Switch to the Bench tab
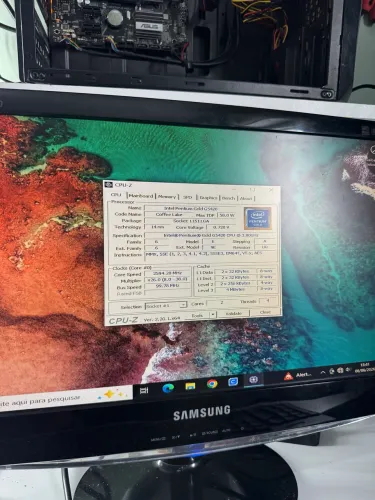 (x=229, y=198)
